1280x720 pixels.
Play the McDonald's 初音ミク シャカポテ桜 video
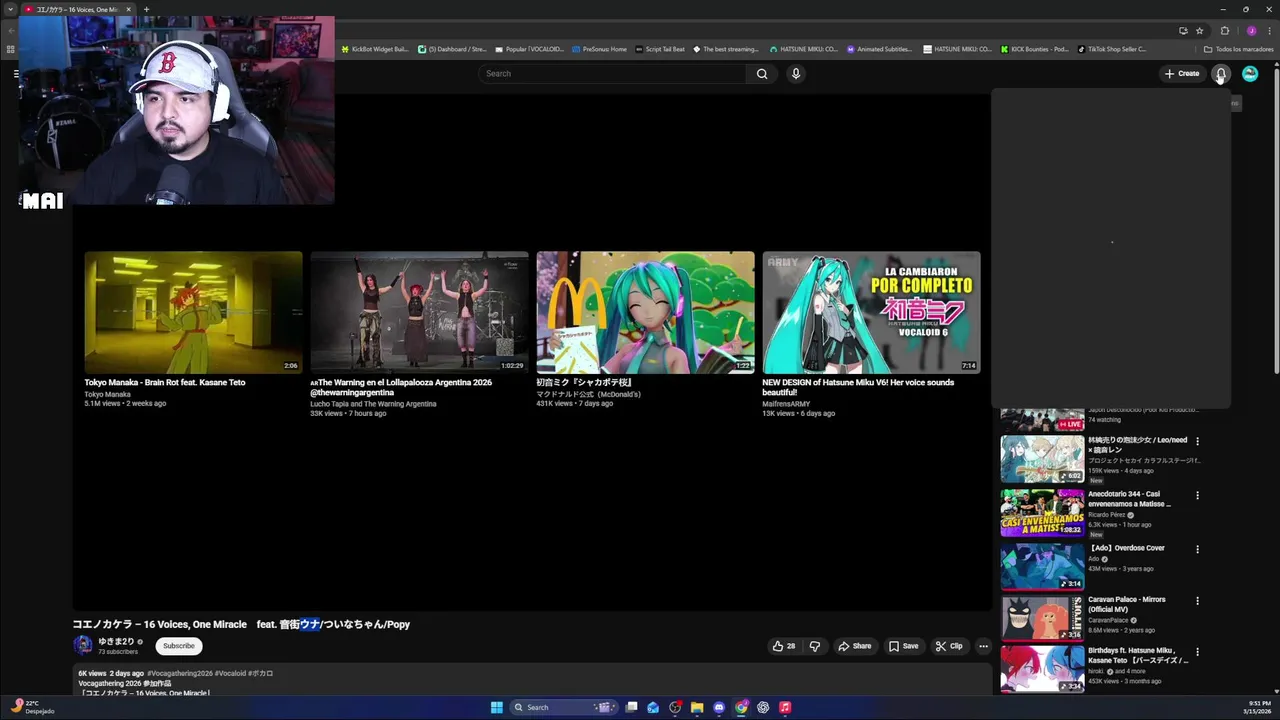(645, 312)
